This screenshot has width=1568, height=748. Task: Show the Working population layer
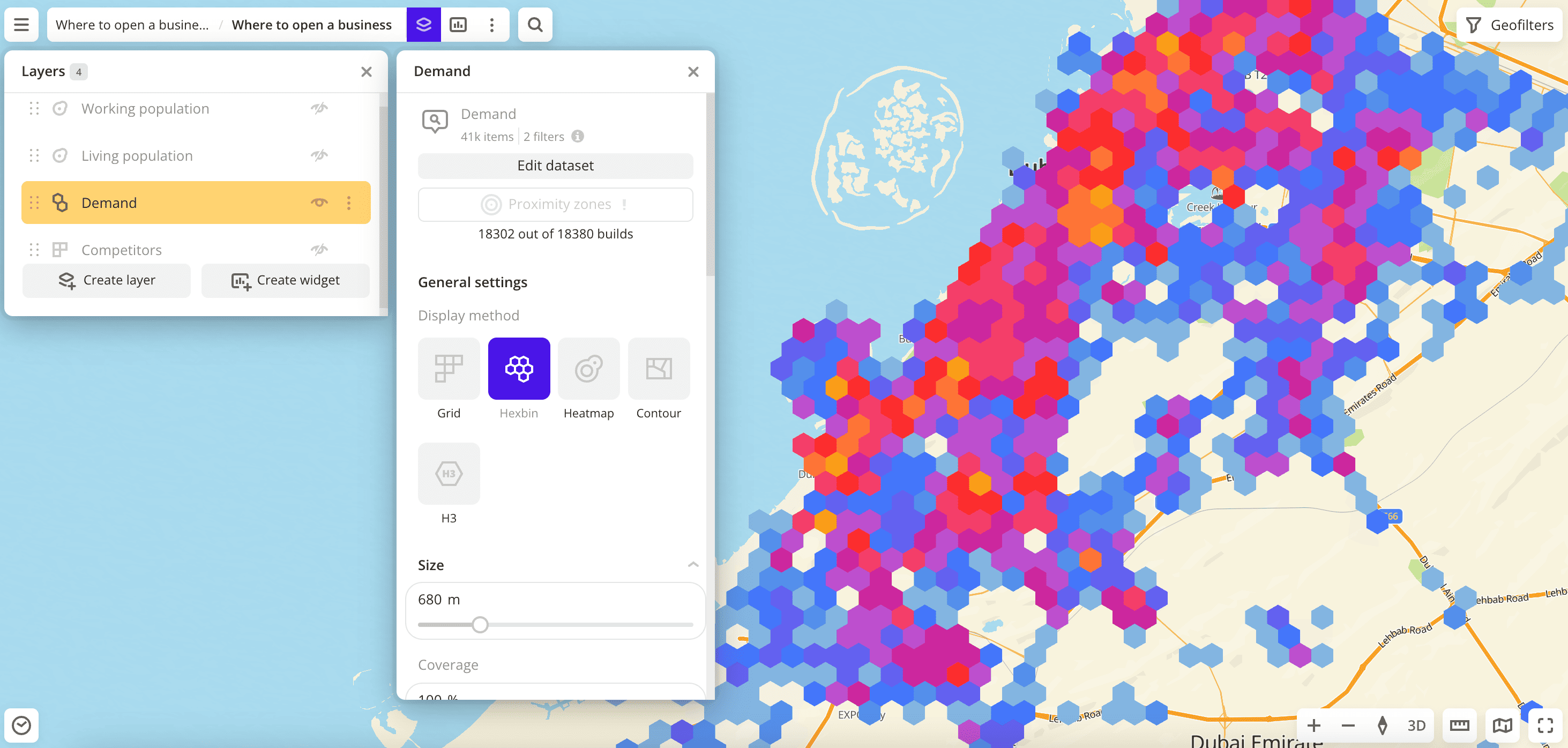point(319,108)
